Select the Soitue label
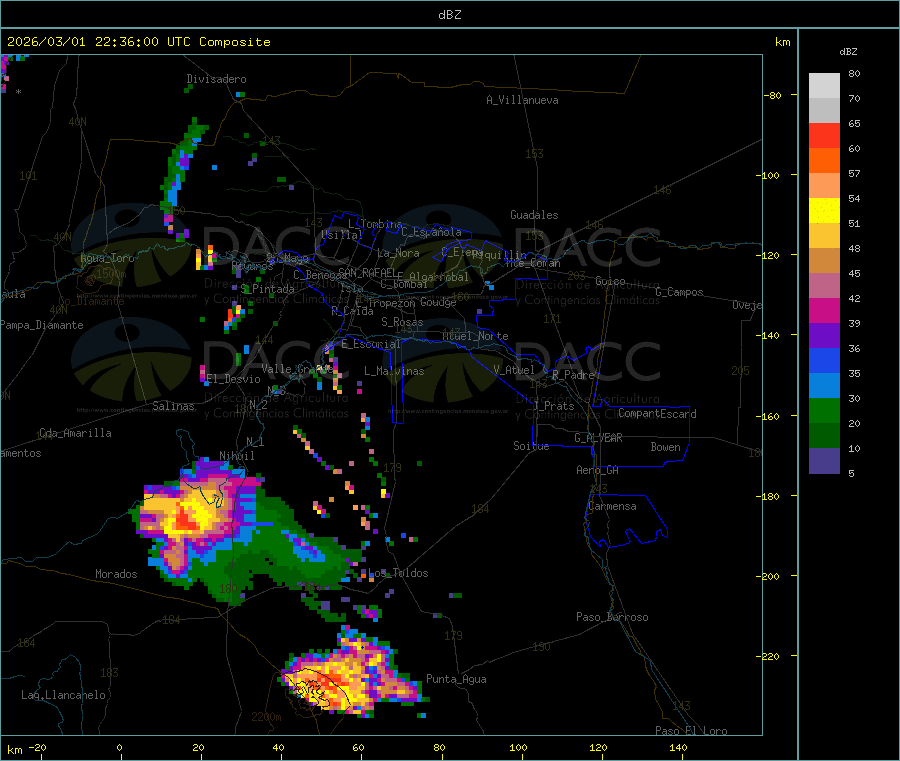This screenshot has height=761, width=900. point(531,446)
